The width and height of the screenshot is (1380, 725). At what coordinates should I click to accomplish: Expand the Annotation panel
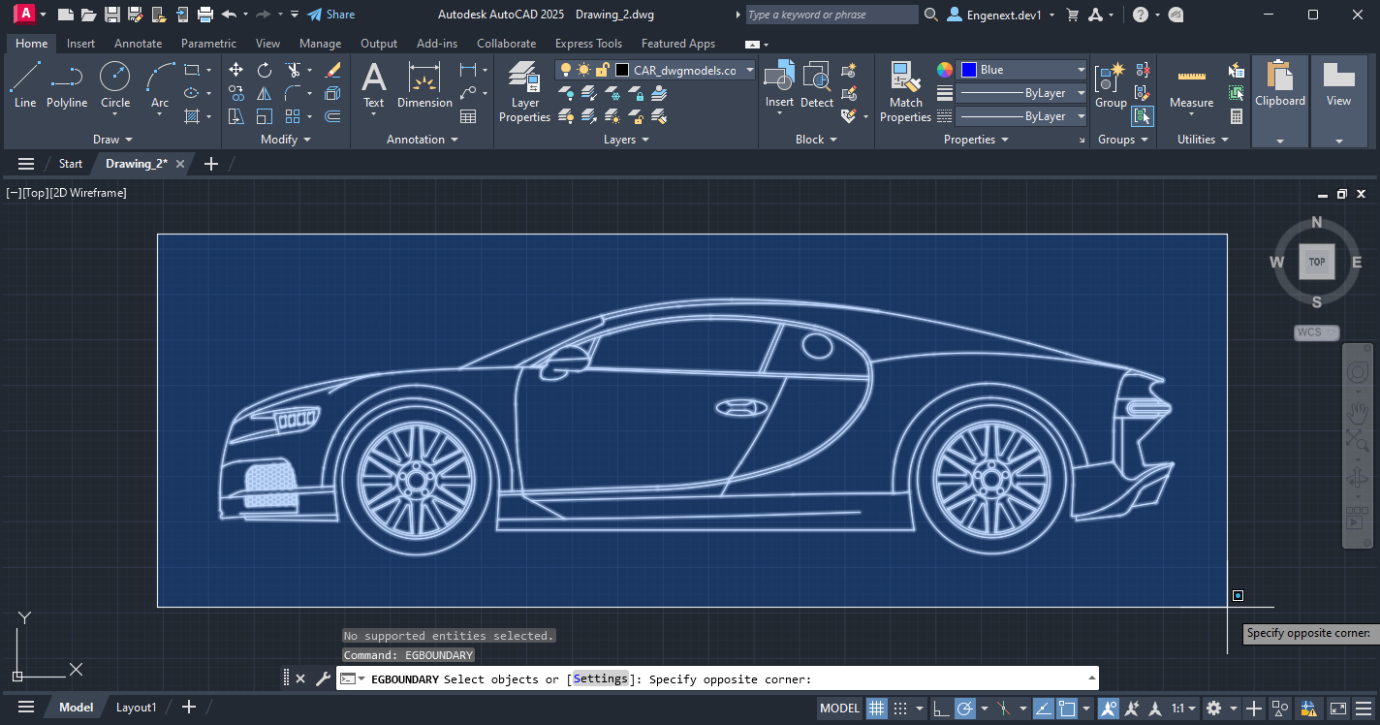tap(422, 140)
